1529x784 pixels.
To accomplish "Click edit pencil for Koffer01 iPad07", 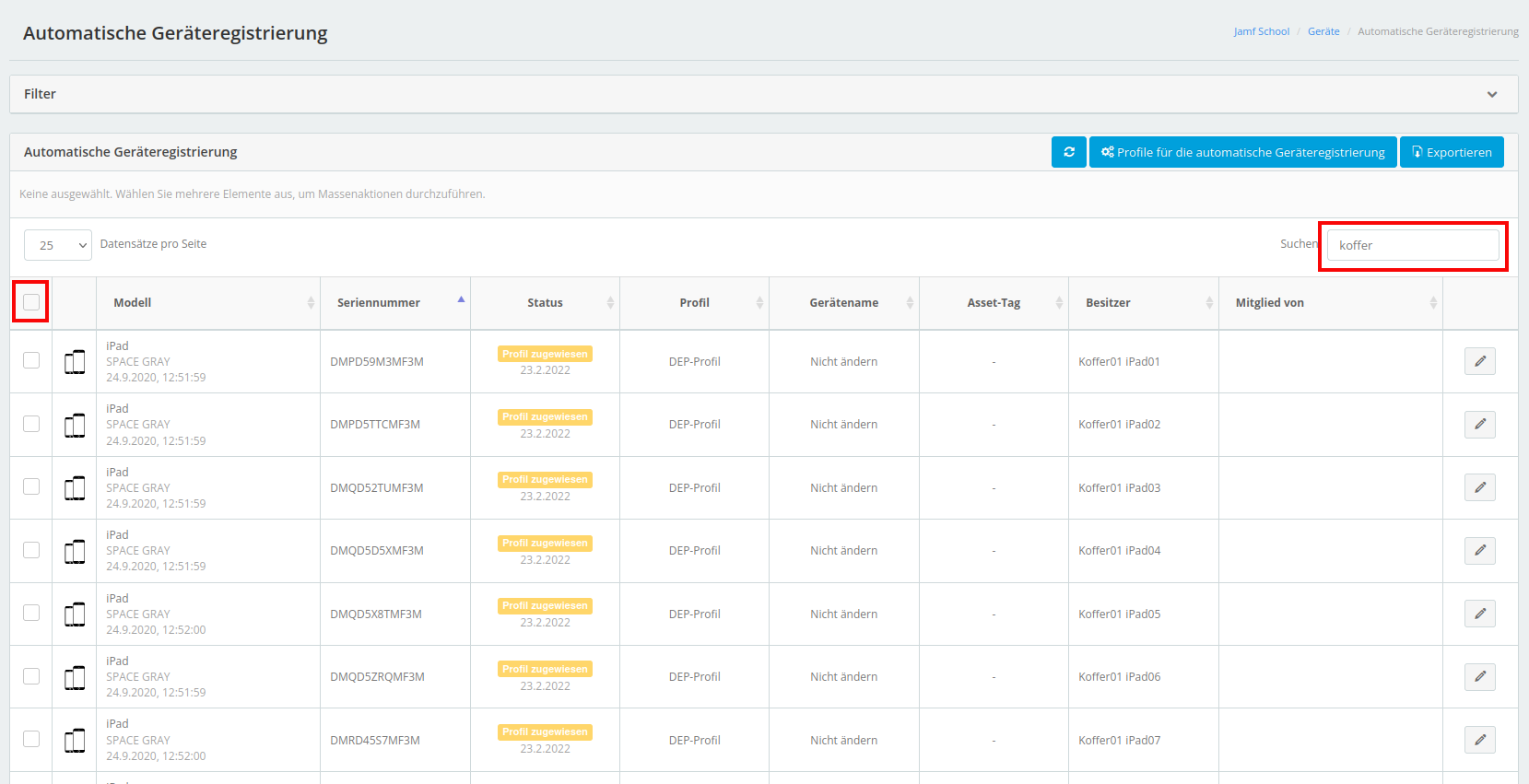I will (1479, 740).
